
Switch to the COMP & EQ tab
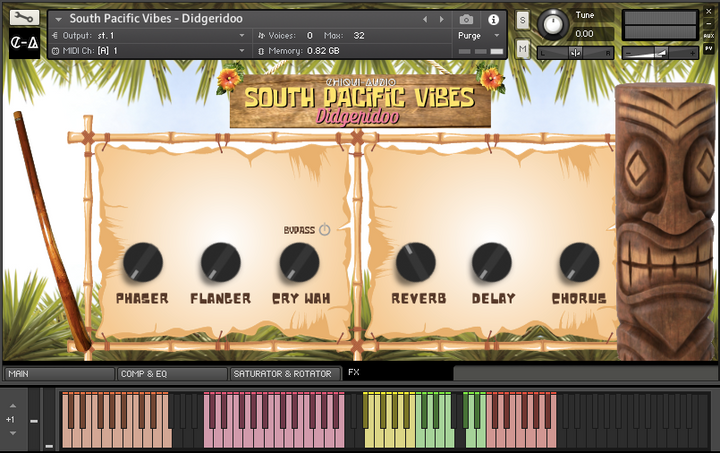click(x=172, y=374)
